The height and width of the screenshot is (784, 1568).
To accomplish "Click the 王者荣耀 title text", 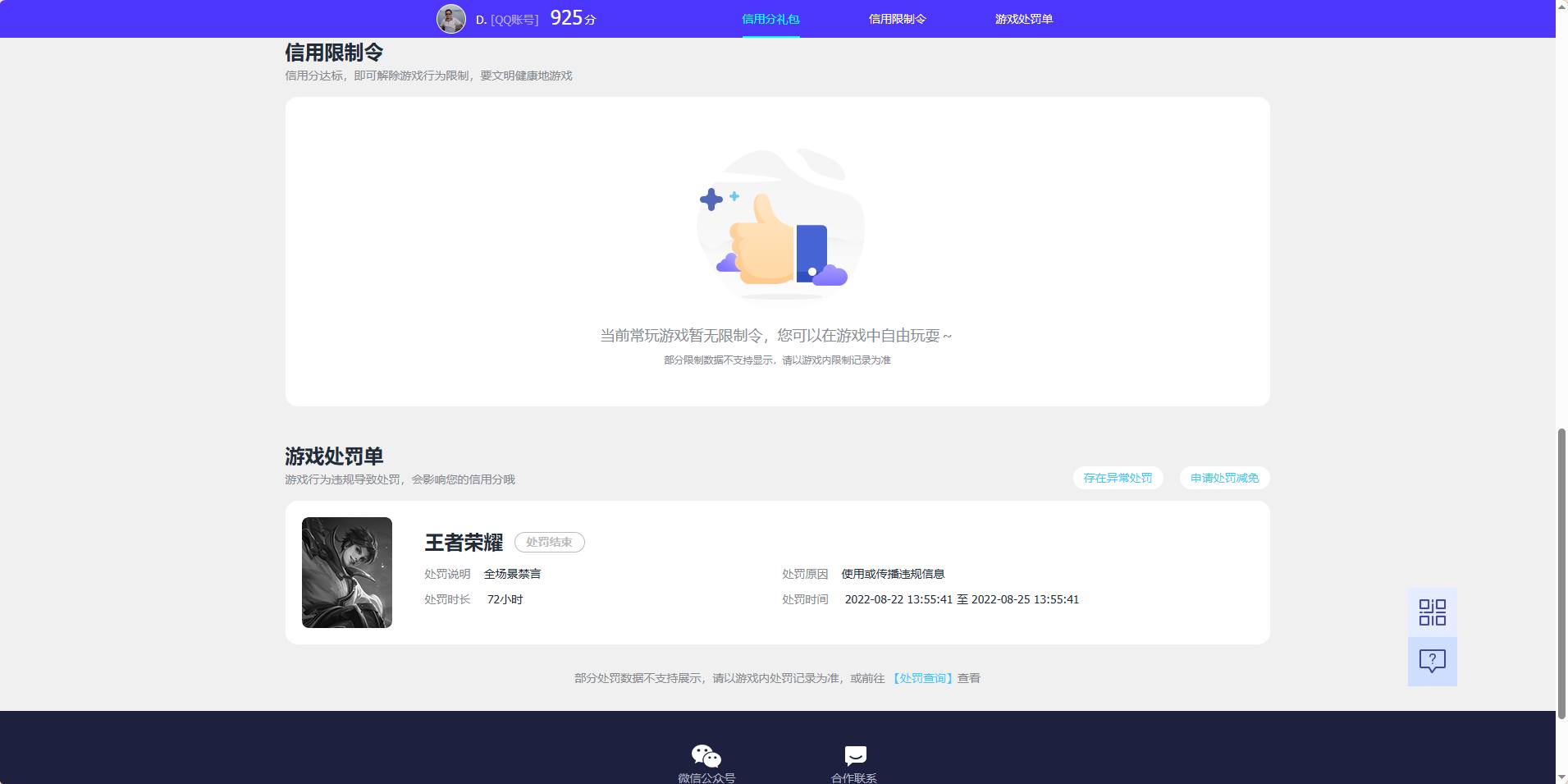I will pos(464,543).
